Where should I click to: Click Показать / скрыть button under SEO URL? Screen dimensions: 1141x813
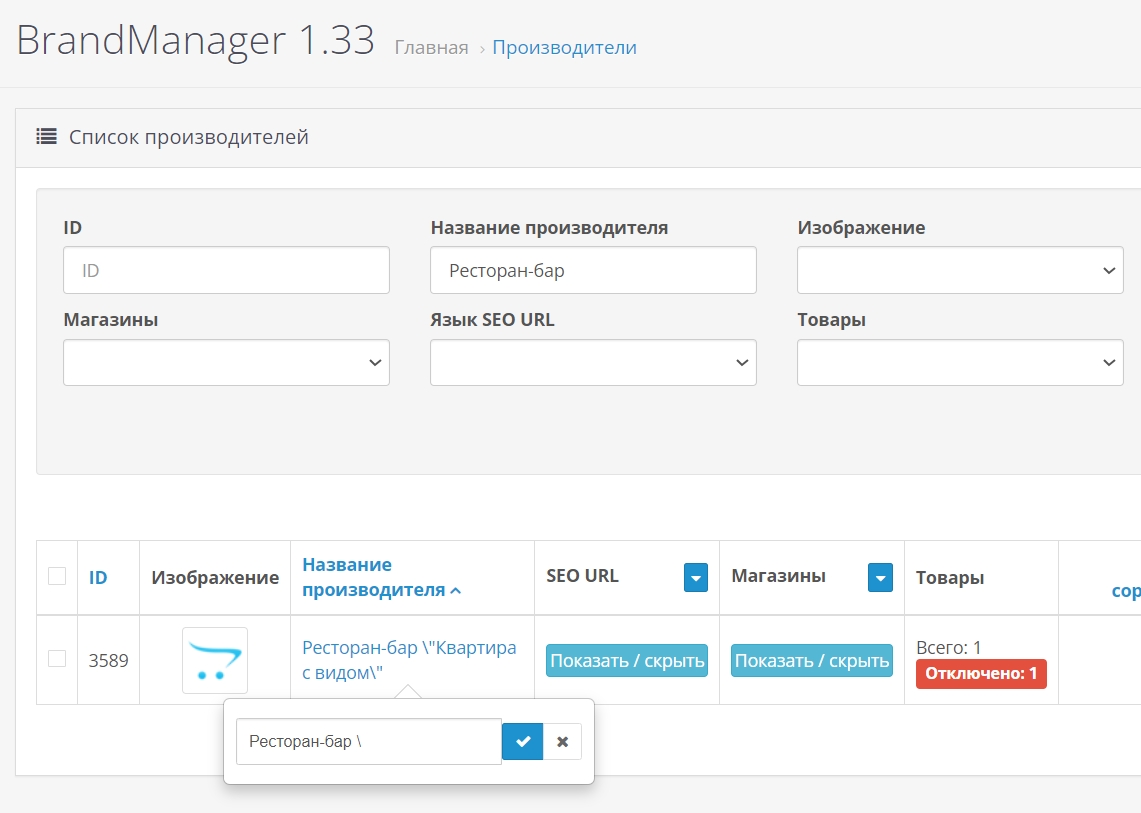click(x=627, y=661)
